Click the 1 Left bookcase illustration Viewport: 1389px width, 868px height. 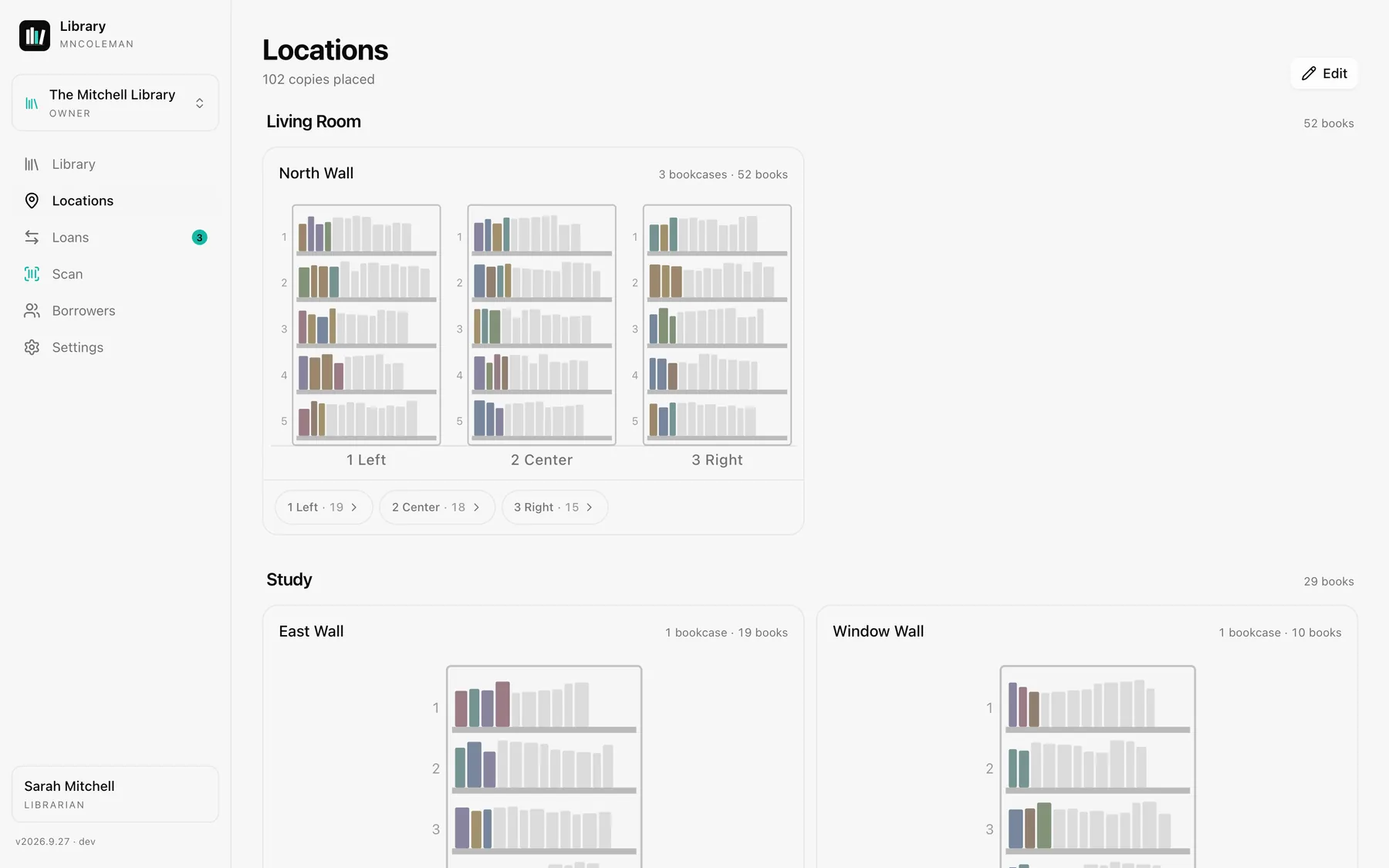367,325
